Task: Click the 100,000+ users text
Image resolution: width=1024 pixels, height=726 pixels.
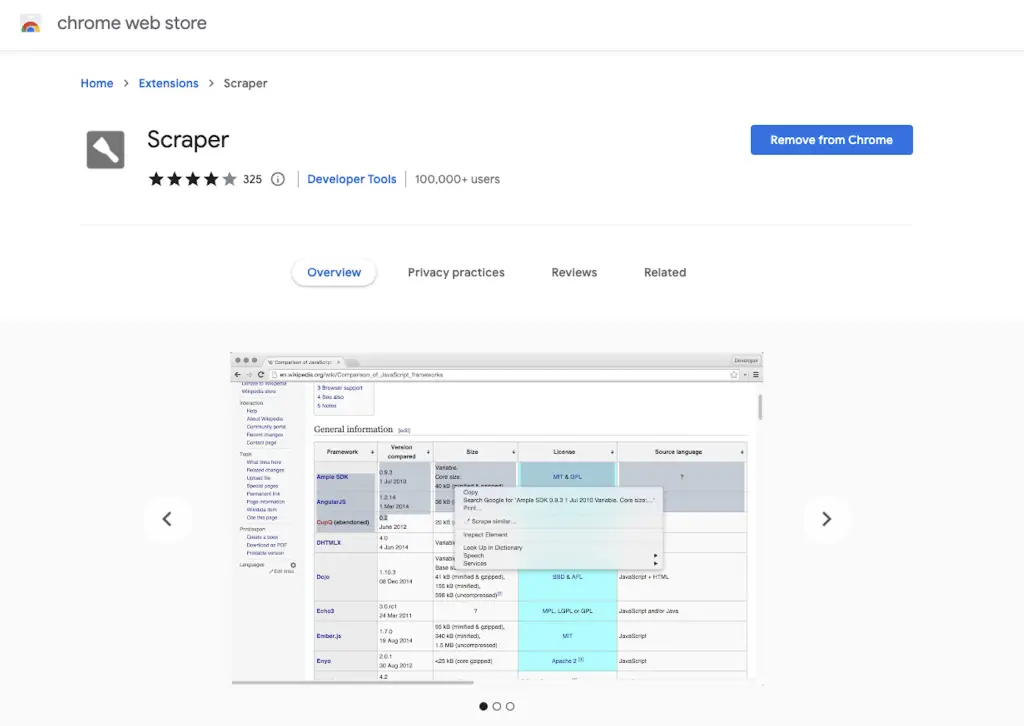Action: (457, 179)
